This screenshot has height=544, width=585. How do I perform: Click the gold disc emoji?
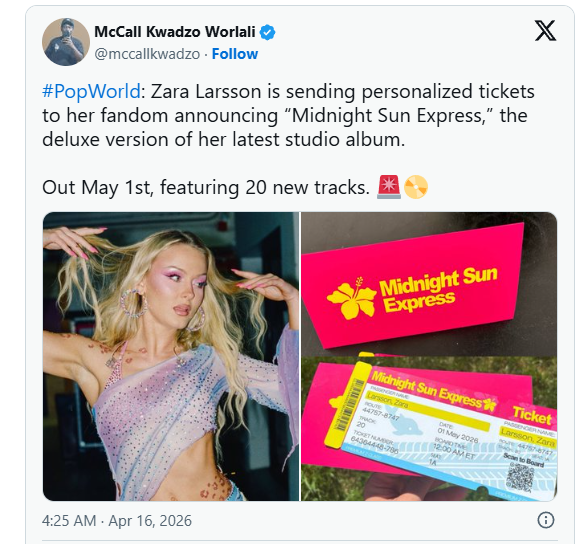(x=416, y=187)
